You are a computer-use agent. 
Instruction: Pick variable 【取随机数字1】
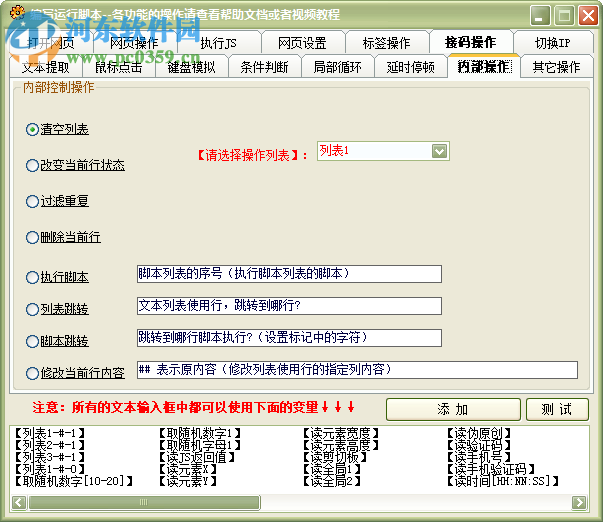point(200,434)
